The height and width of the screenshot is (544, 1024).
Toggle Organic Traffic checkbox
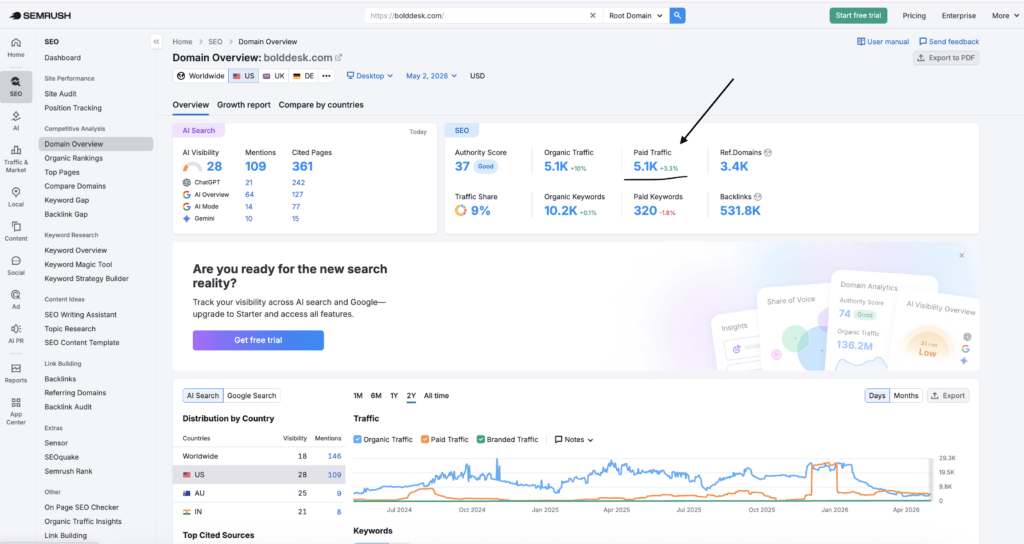pos(357,440)
